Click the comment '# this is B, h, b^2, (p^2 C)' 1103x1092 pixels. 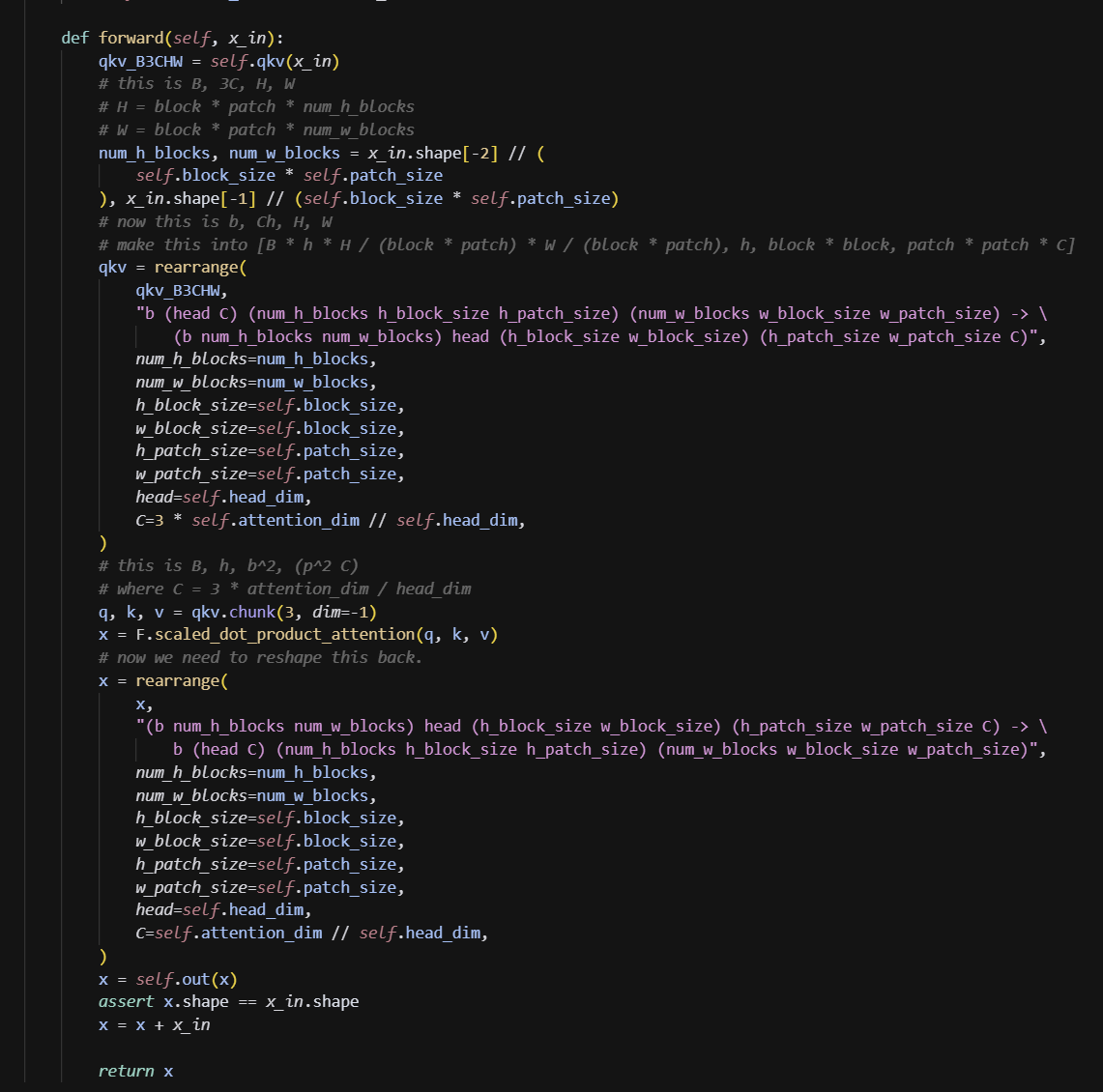click(228, 566)
